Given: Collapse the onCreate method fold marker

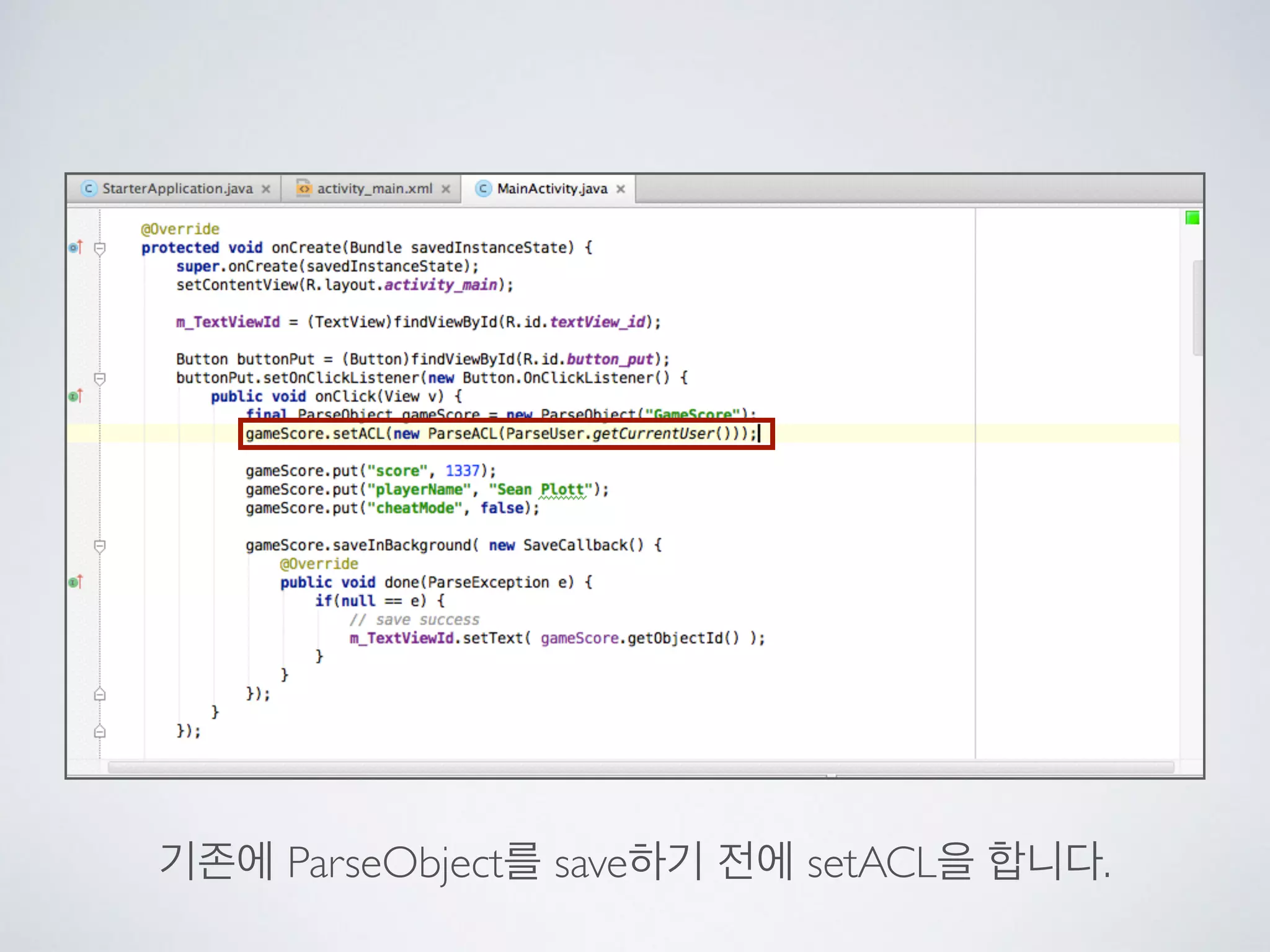Looking at the screenshot, I should tap(100, 249).
